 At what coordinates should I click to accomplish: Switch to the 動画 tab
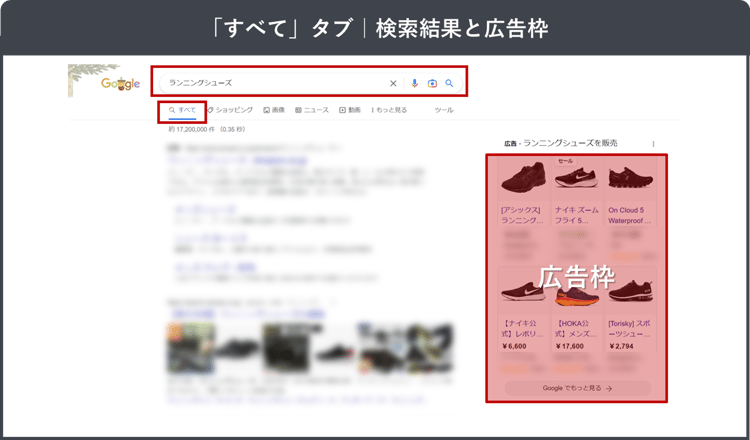pos(350,110)
